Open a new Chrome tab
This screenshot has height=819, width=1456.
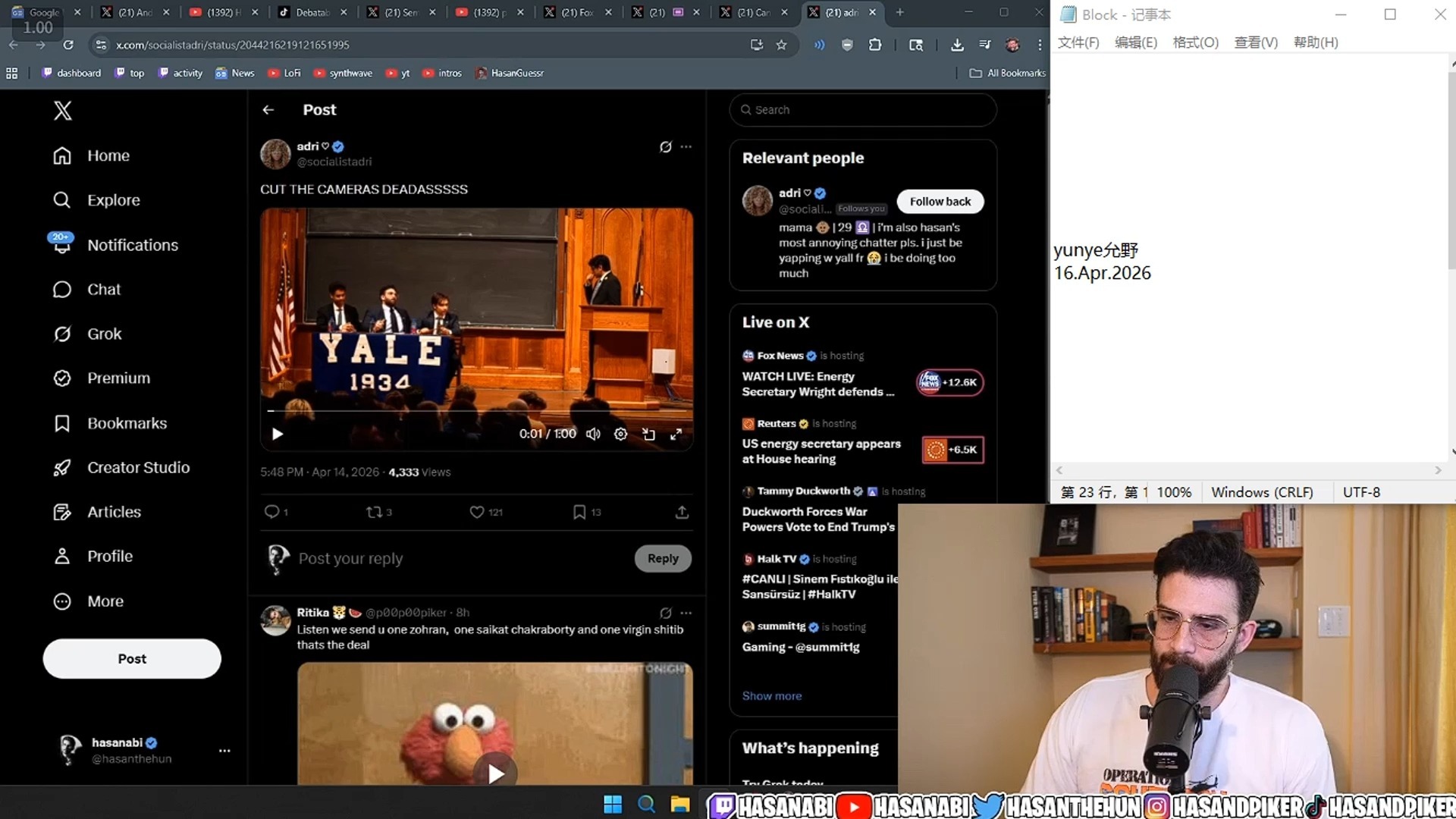[900, 12]
